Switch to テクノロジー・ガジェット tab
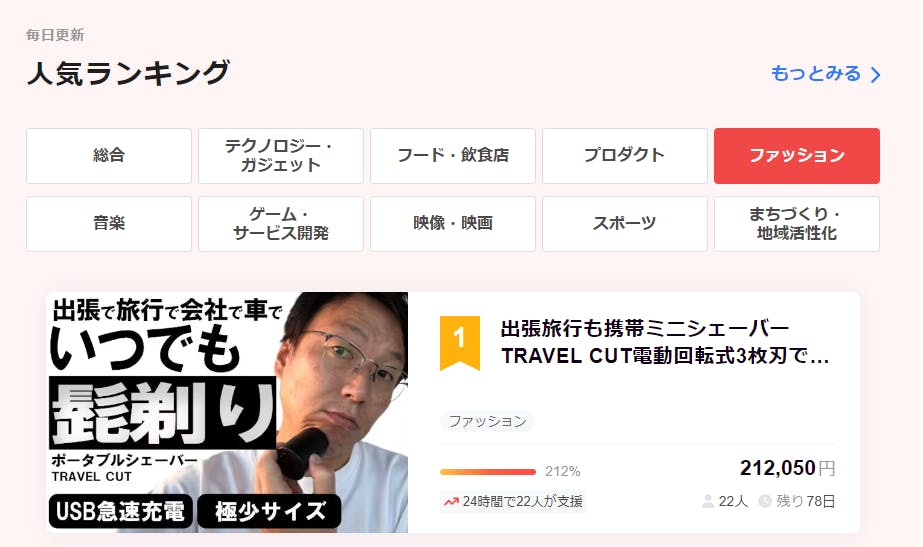The image size is (923, 547). [281, 156]
